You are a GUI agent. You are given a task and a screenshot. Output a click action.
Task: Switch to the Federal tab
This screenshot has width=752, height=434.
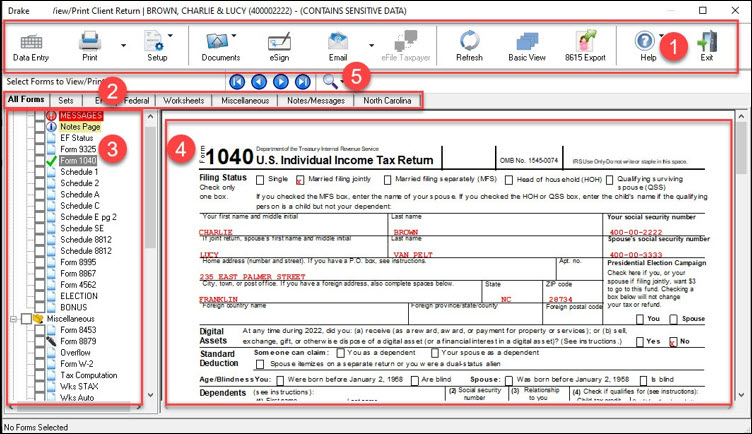pos(137,101)
